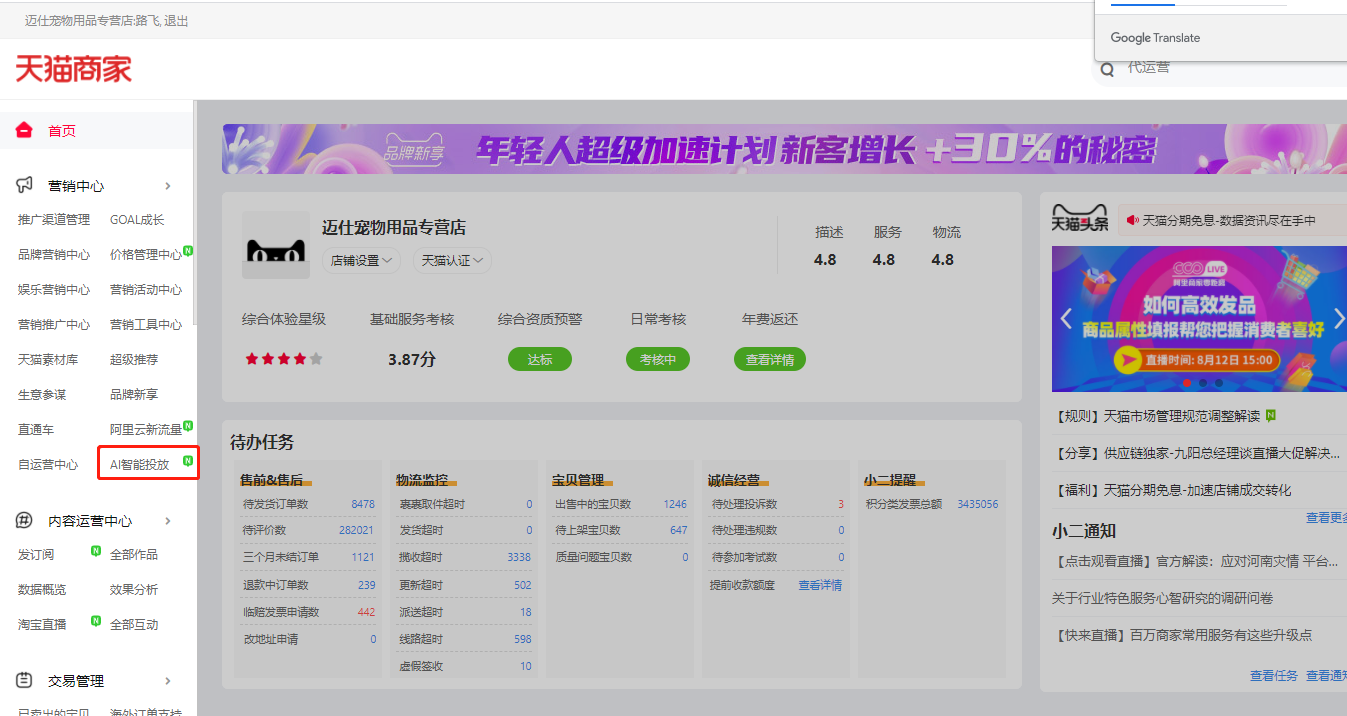Open the 天猫分期免息 加速店铺成交转化 article

1171,490
